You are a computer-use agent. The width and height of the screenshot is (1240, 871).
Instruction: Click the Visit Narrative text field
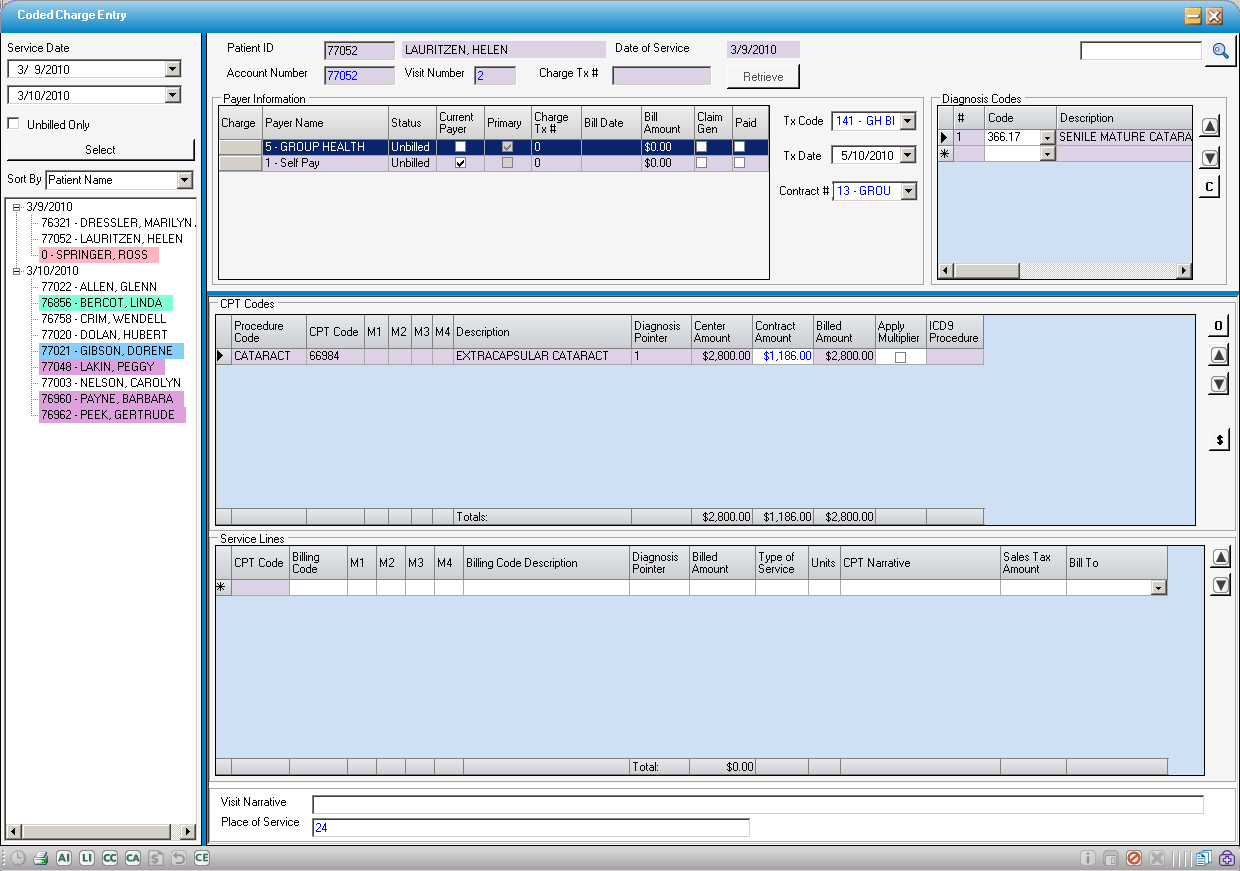[757, 805]
